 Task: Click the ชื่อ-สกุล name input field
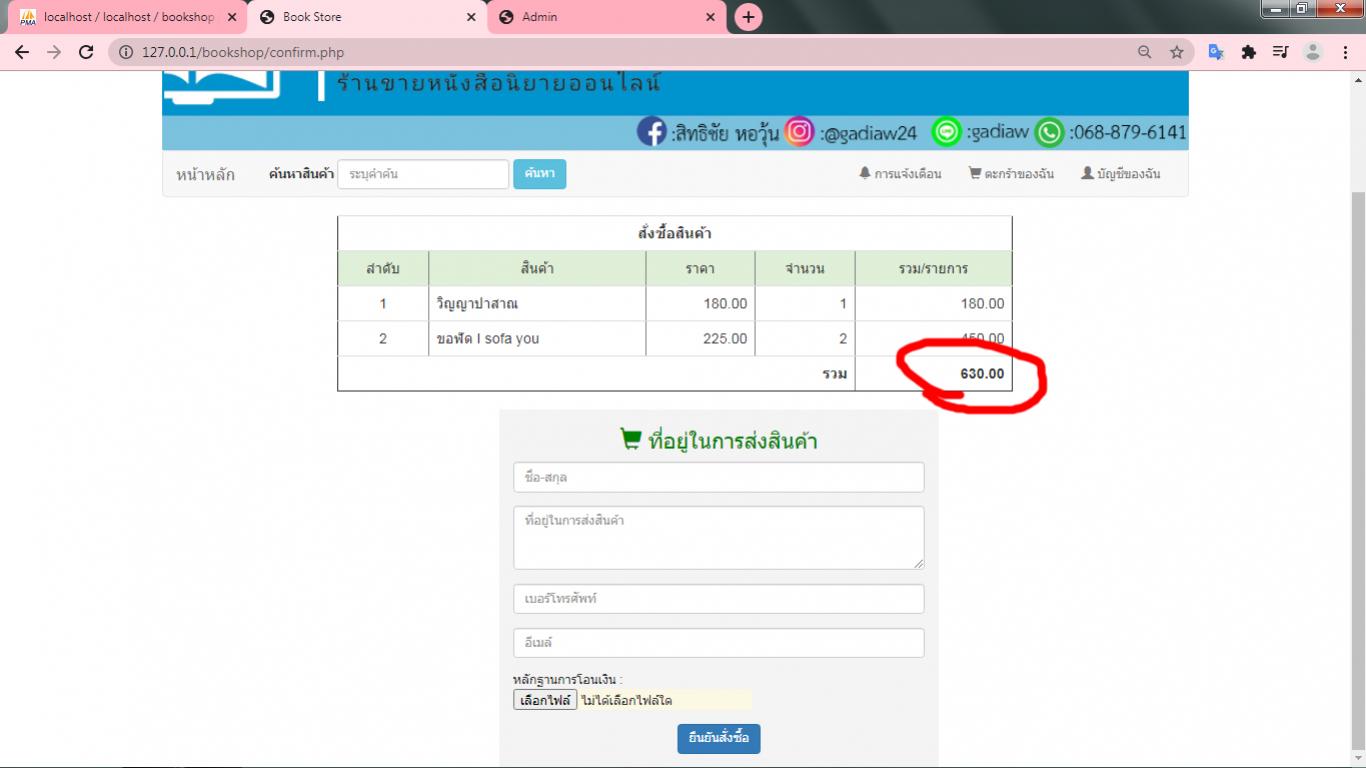718,477
